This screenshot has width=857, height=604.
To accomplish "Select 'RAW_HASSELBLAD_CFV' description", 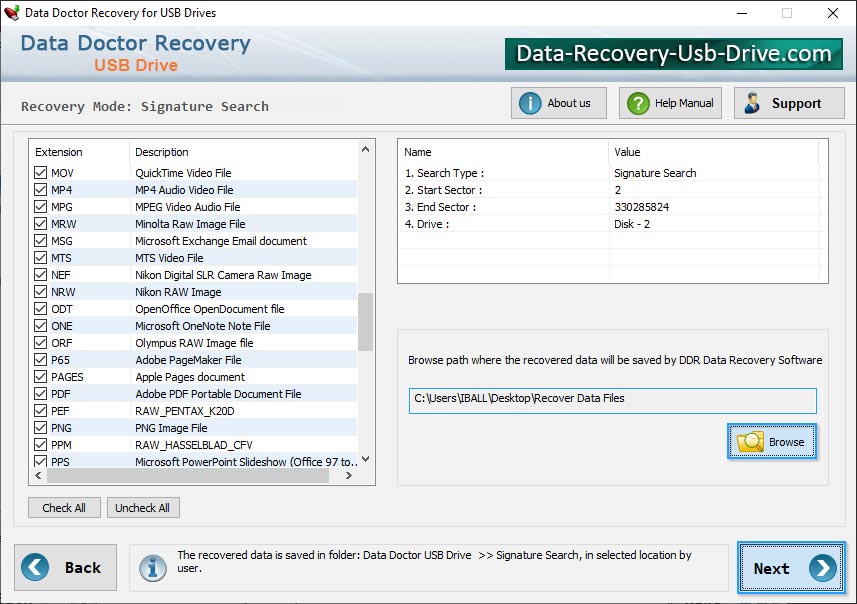I will click(x=193, y=444).
